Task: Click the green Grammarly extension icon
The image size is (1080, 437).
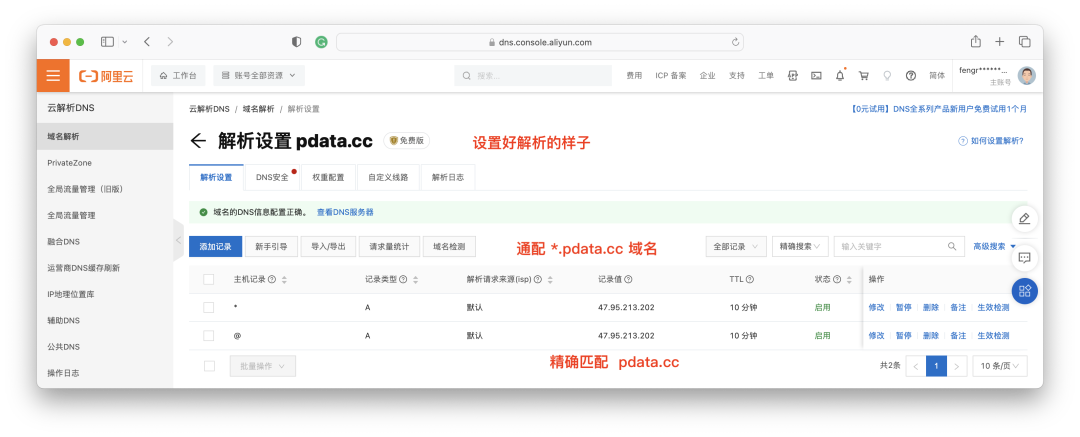Action: pyautogui.click(x=321, y=42)
